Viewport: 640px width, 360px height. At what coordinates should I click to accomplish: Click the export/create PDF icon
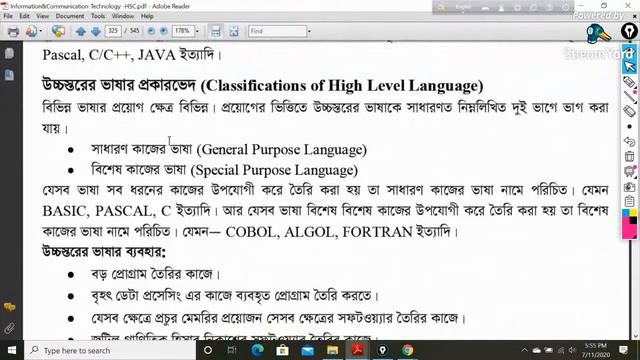[x=31, y=31]
